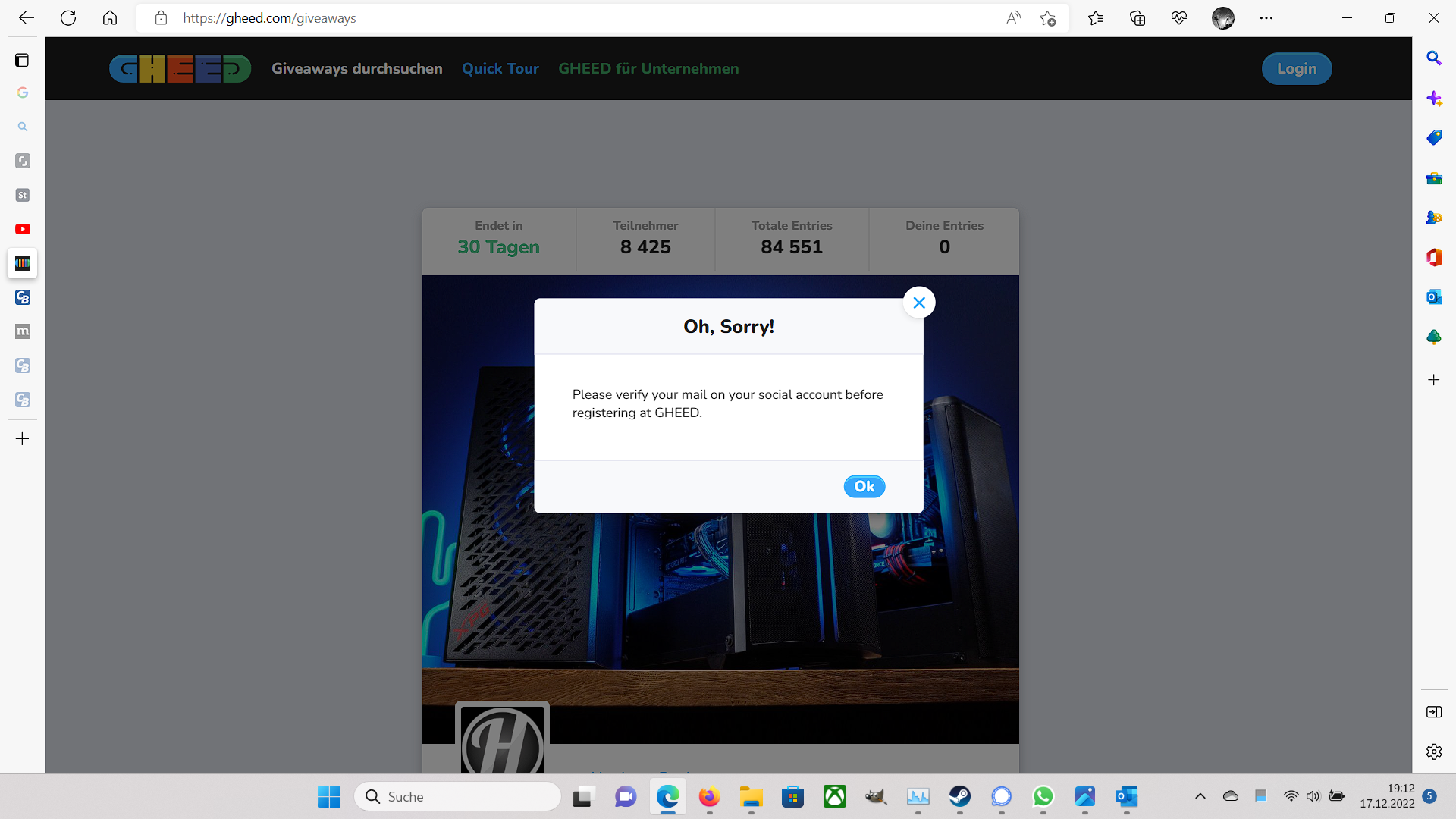Open Edge settings and more menu

pyautogui.click(x=1266, y=17)
